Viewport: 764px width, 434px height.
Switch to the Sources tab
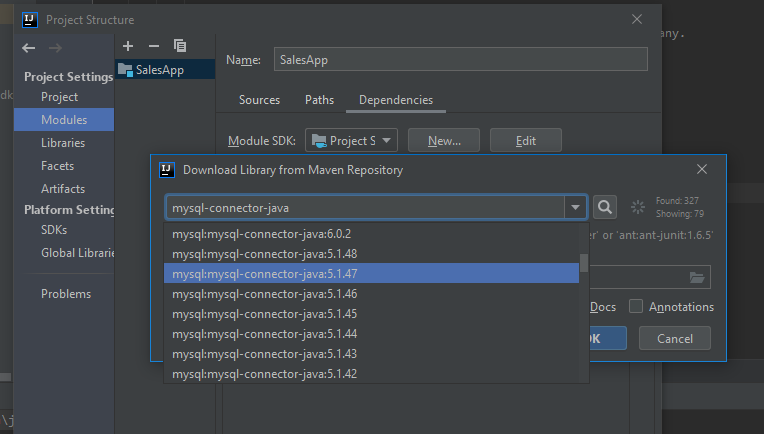259,100
